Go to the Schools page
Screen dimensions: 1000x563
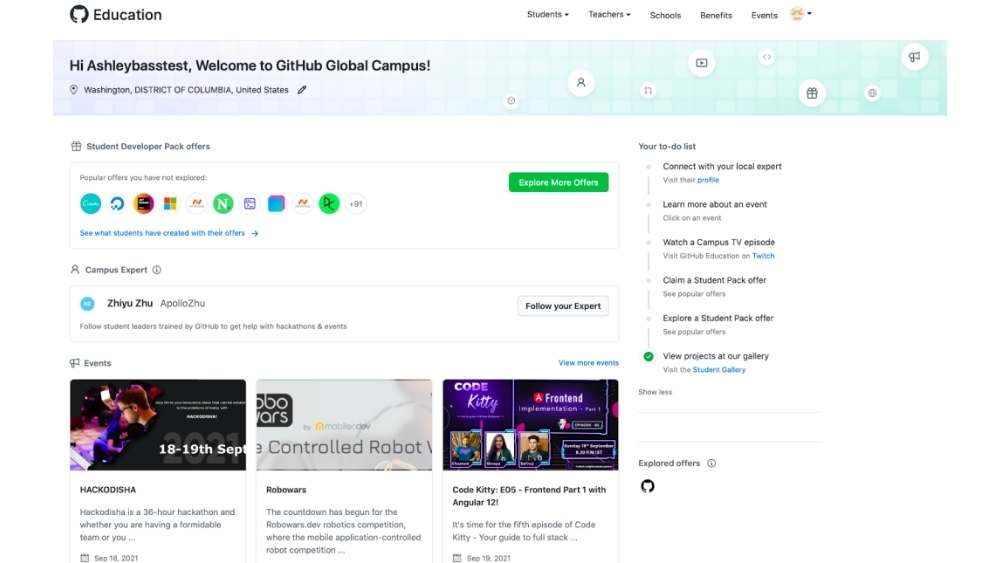(x=665, y=15)
